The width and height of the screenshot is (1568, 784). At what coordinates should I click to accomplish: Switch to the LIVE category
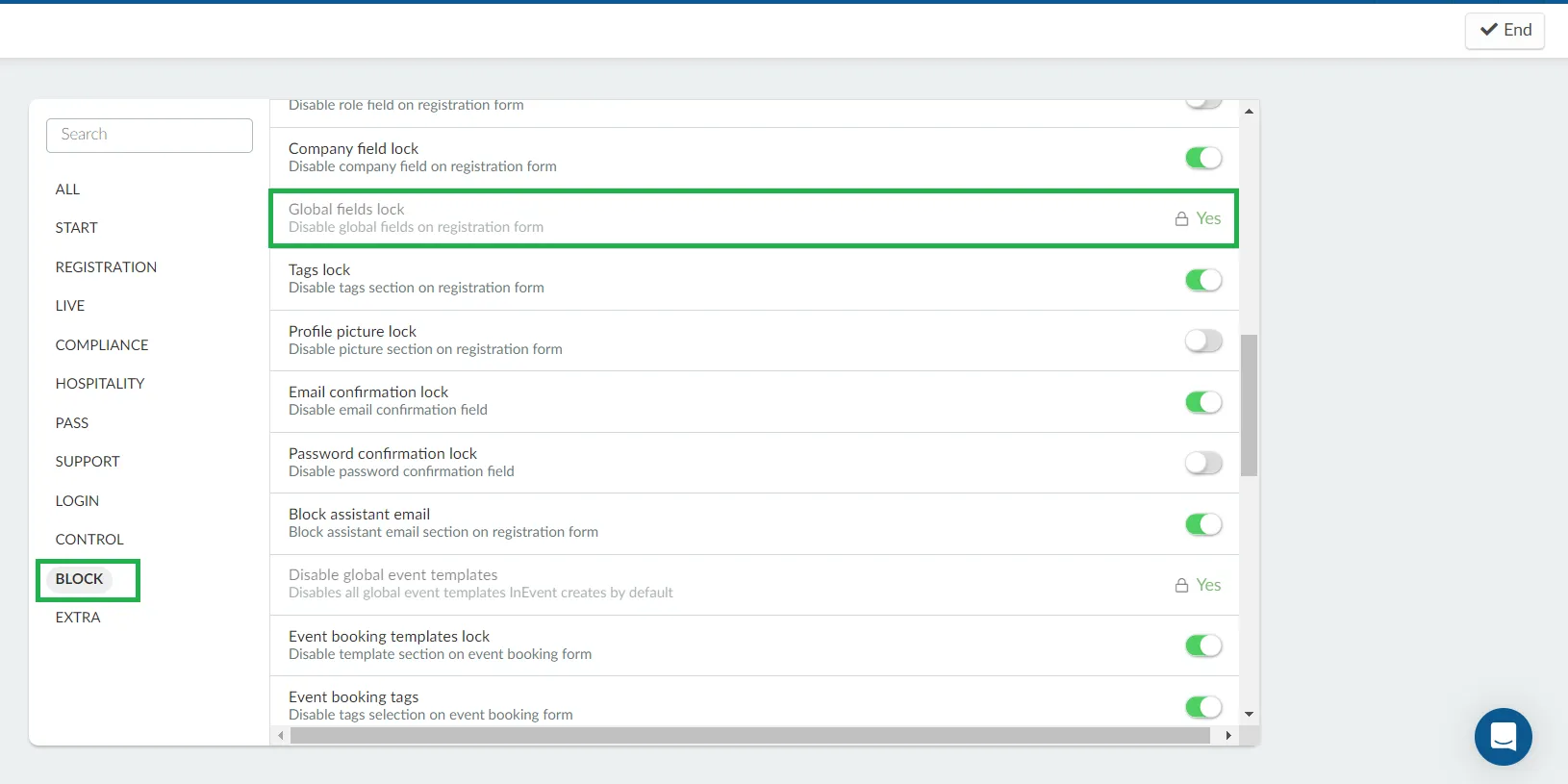(x=70, y=306)
